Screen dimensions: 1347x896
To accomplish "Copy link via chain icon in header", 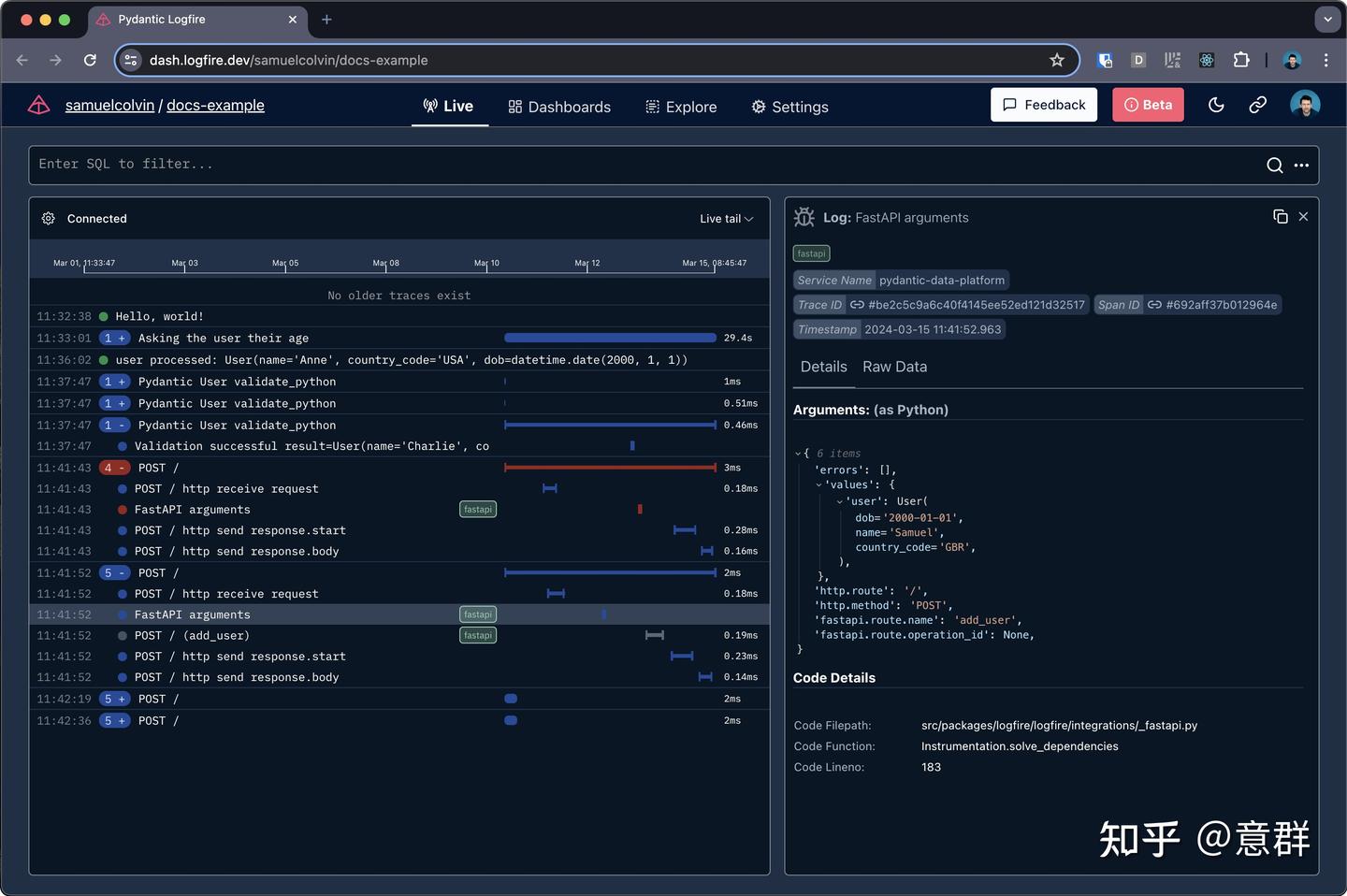I will [x=1258, y=105].
